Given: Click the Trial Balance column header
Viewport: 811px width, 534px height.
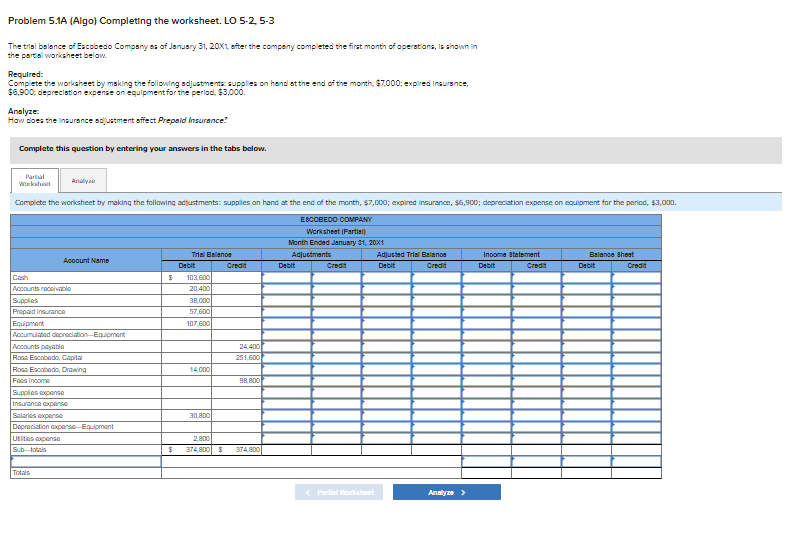Looking at the screenshot, I should [212, 255].
